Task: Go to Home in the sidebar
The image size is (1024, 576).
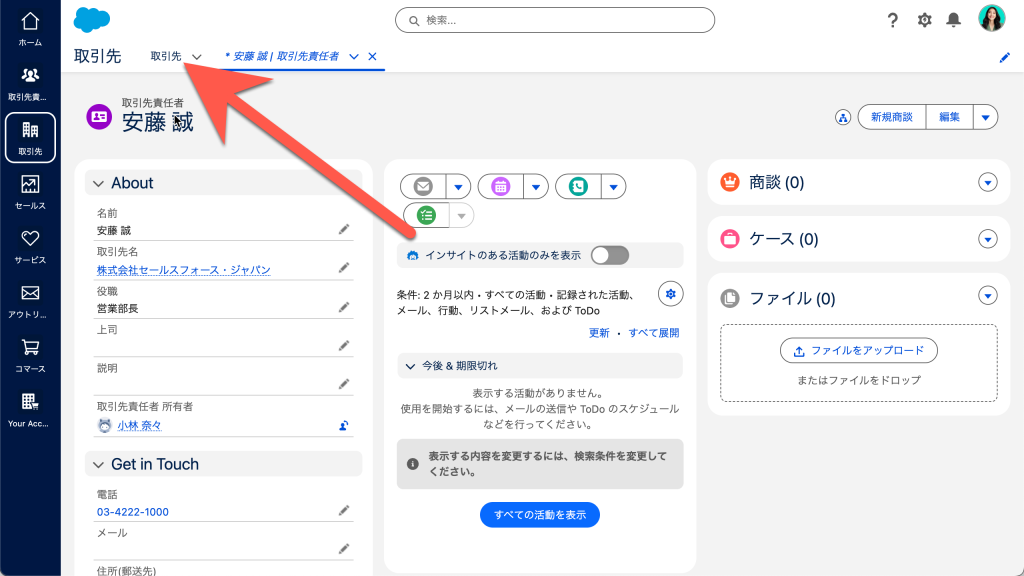Action: click(x=30, y=29)
